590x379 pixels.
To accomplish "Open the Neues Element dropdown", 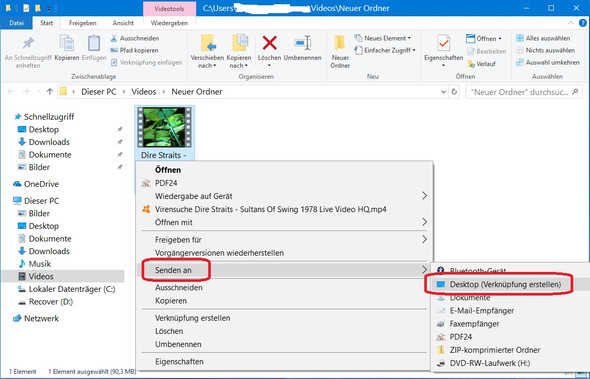I will [x=382, y=38].
